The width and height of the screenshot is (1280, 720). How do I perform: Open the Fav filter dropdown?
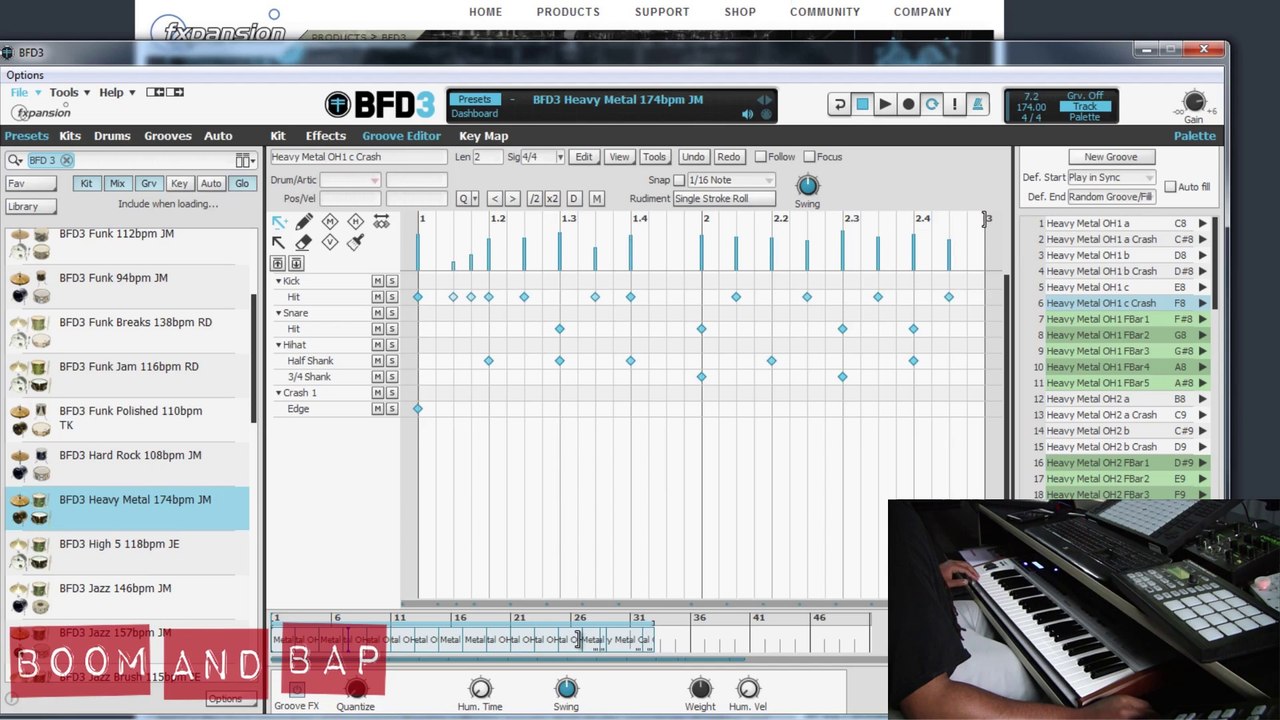click(31, 183)
